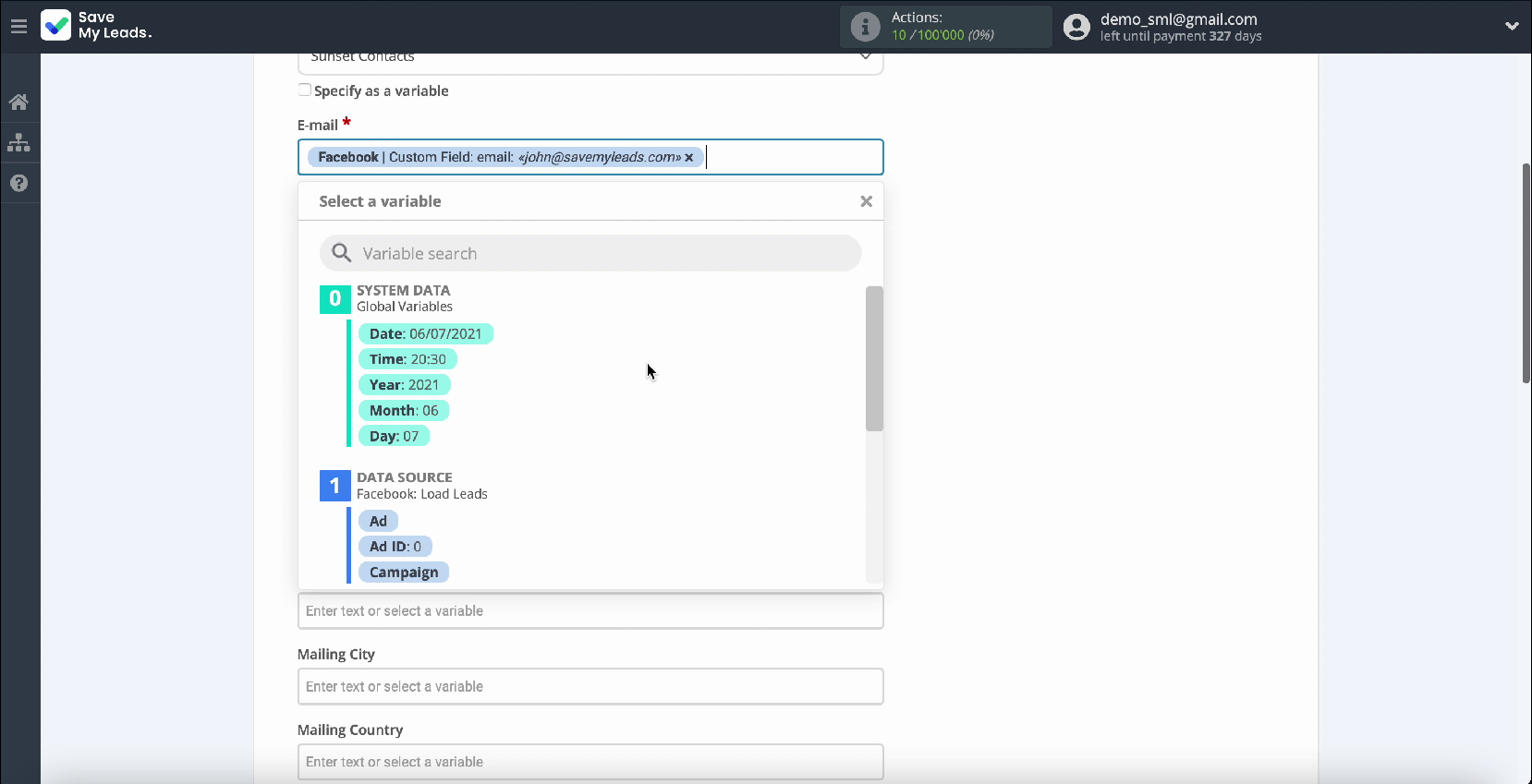1532x784 pixels.
Task: Focus the Mailing City input field
Action: [x=590, y=686]
